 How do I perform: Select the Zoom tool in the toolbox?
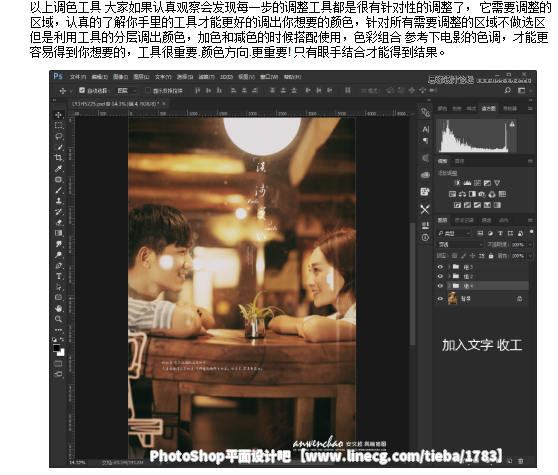click(x=59, y=319)
